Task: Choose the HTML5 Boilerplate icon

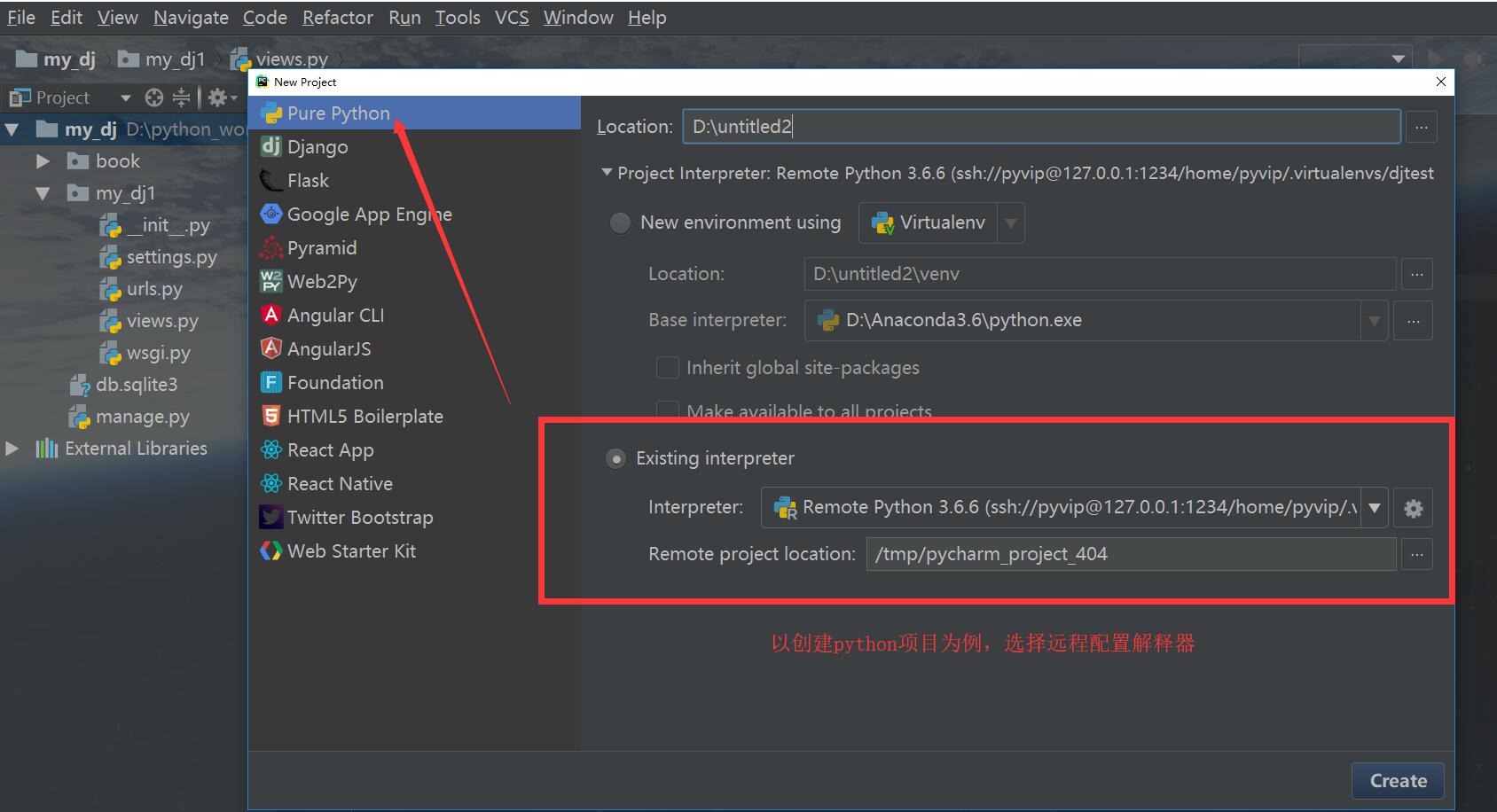Action: (x=270, y=417)
